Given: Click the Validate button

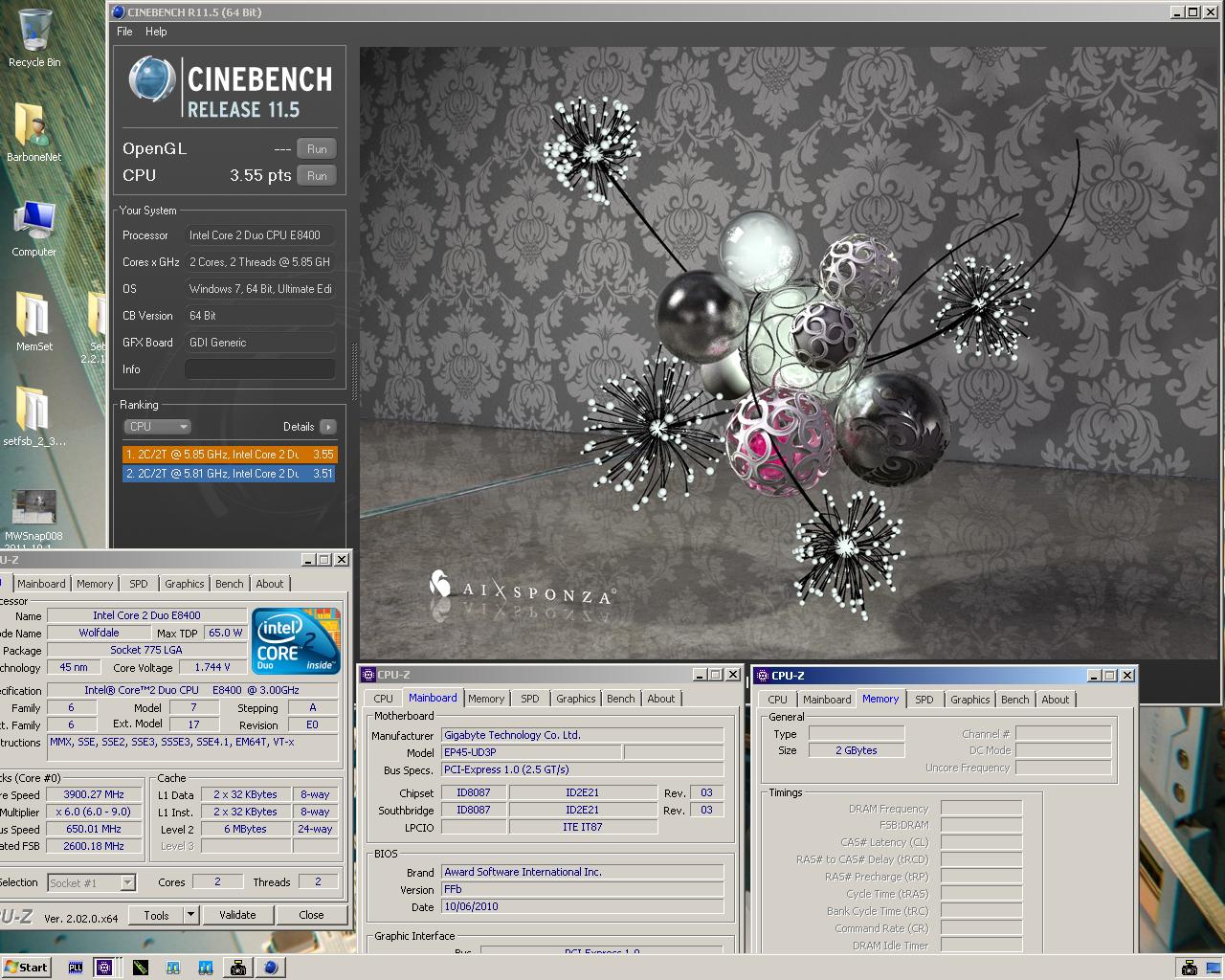Looking at the screenshot, I should (237, 915).
